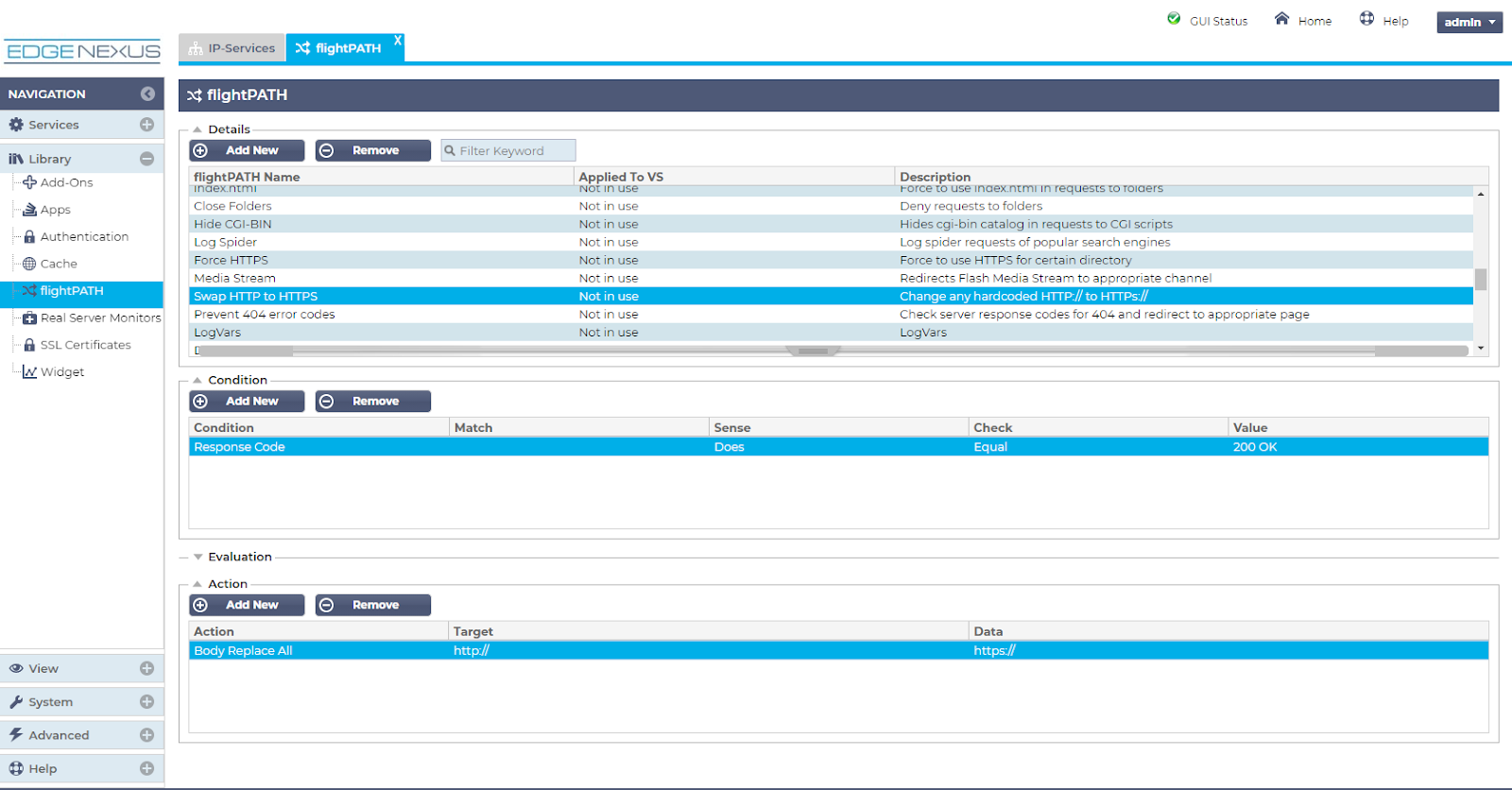Select the Force HTTPS row

(x=832, y=260)
